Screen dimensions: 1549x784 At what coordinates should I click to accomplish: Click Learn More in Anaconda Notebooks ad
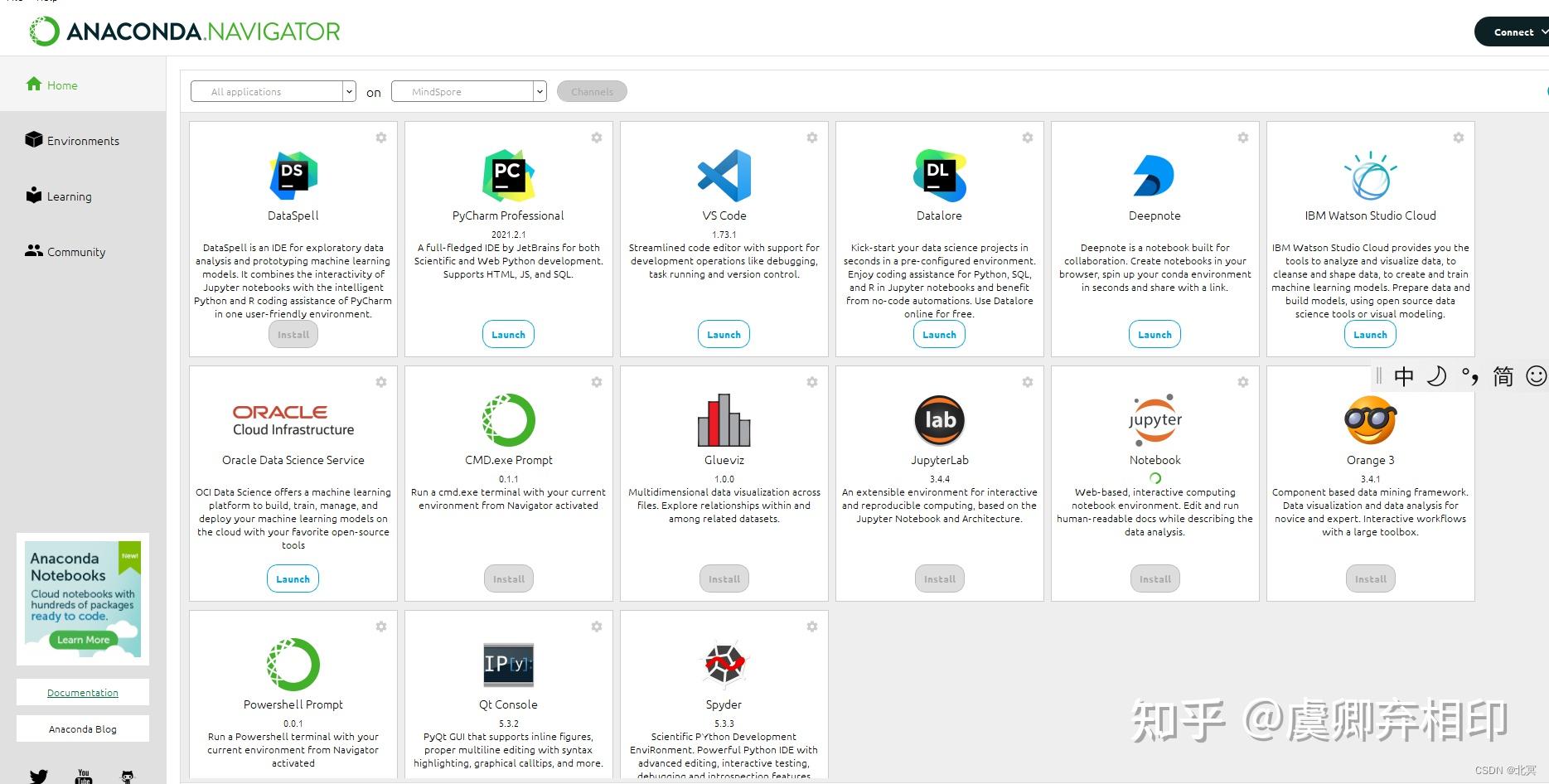(x=83, y=639)
